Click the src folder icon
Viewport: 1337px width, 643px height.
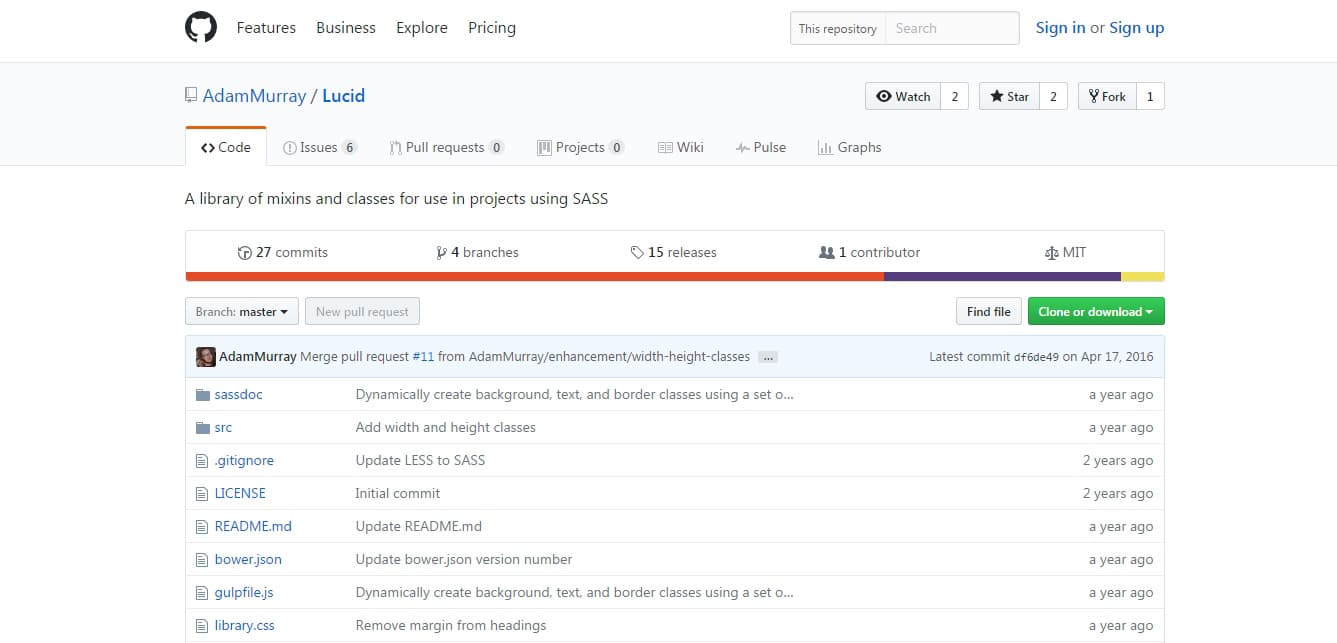(x=202, y=427)
